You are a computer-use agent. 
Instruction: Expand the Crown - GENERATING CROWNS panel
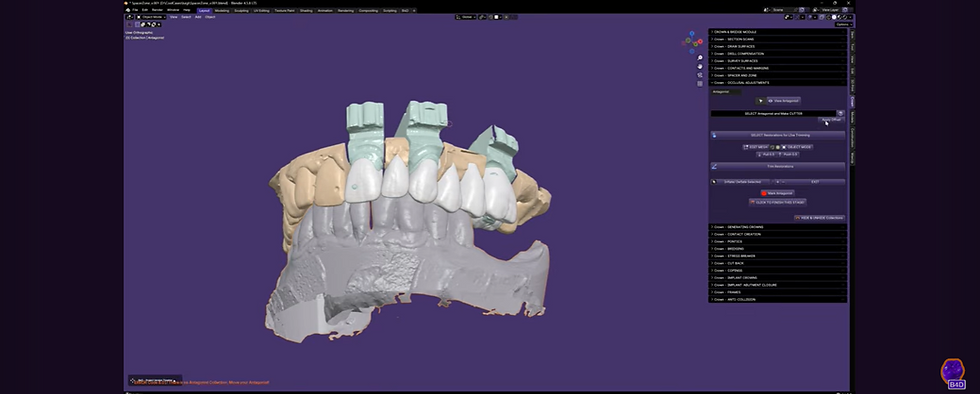coord(778,226)
